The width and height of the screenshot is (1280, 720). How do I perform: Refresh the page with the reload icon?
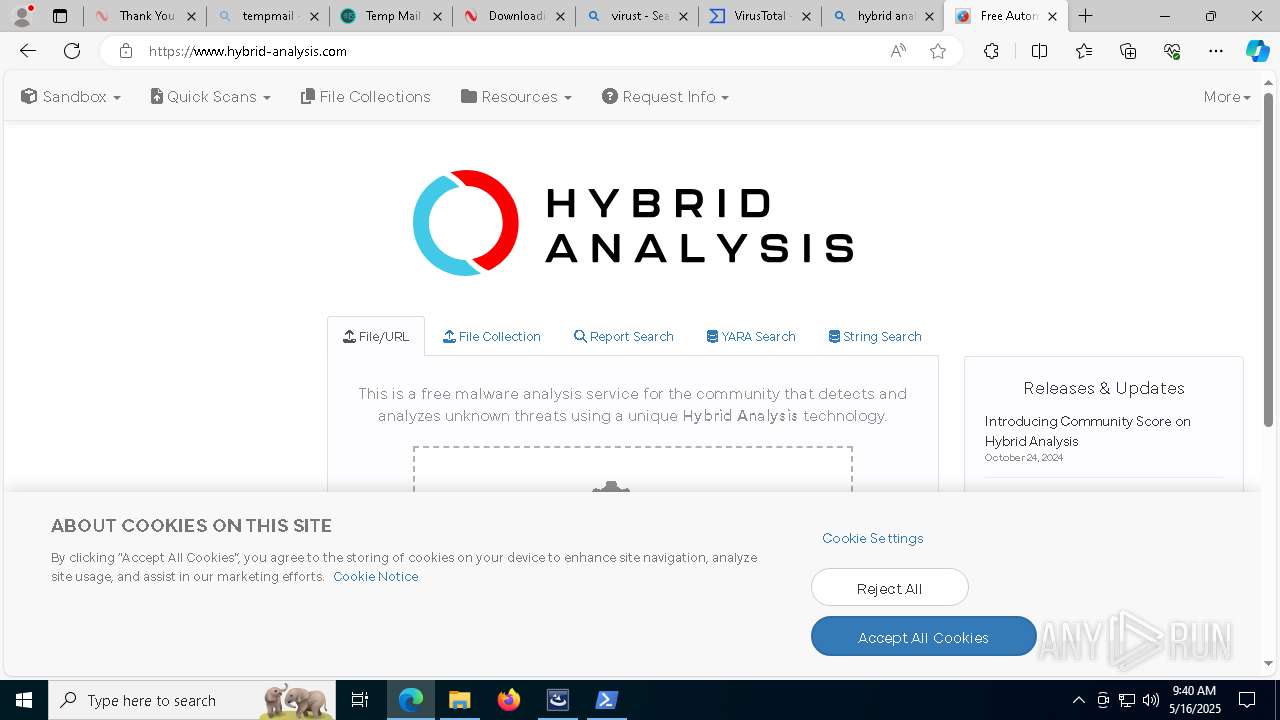click(72, 51)
